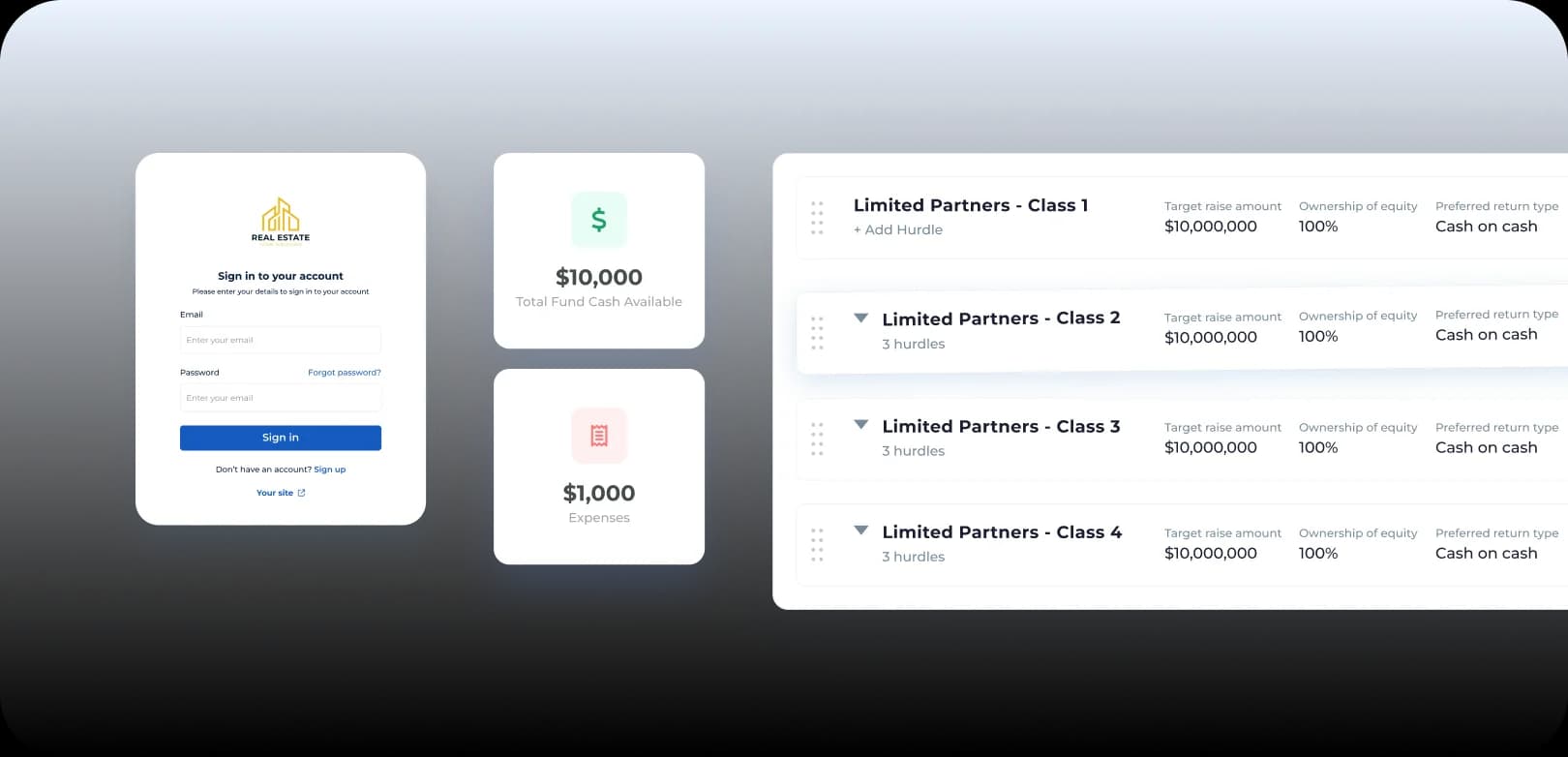Collapse the Limited Partners Class 4 row

[x=861, y=530]
